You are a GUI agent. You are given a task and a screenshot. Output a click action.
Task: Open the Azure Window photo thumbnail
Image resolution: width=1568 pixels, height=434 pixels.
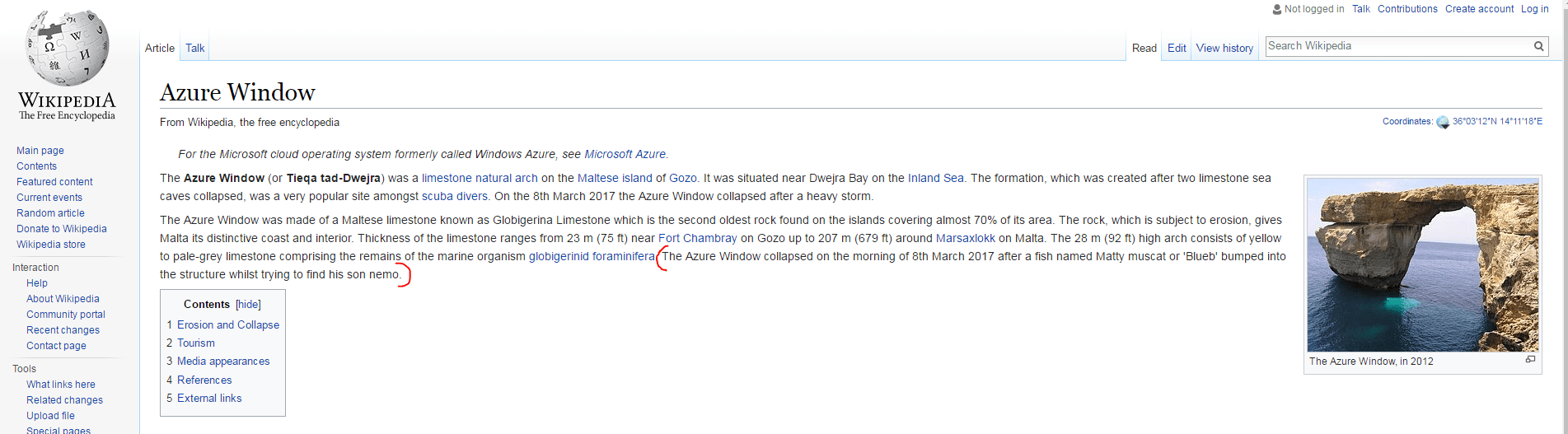[1423, 265]
